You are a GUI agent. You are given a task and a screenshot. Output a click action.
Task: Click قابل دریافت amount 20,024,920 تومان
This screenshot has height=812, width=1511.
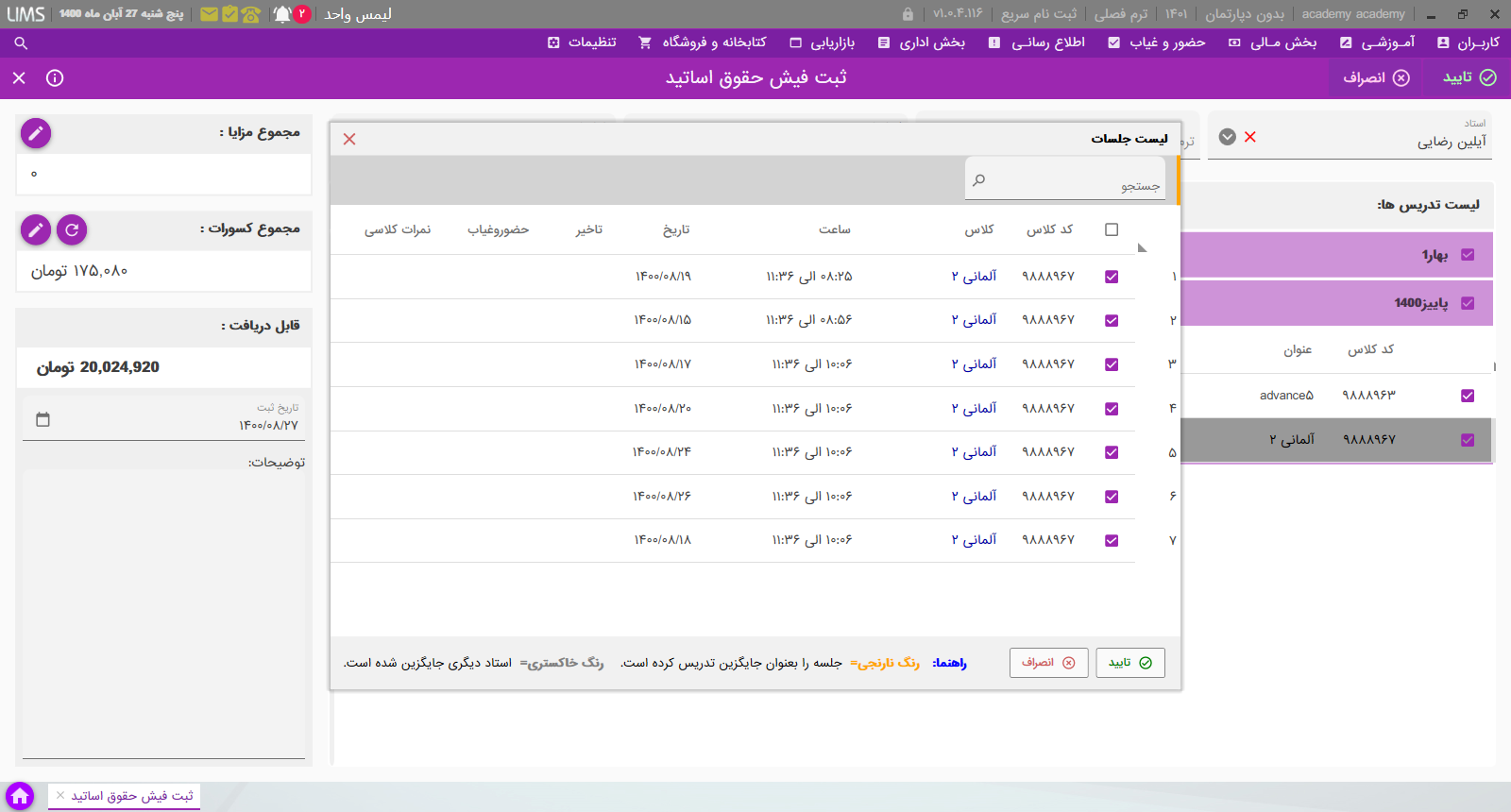[x=98, y=367]
